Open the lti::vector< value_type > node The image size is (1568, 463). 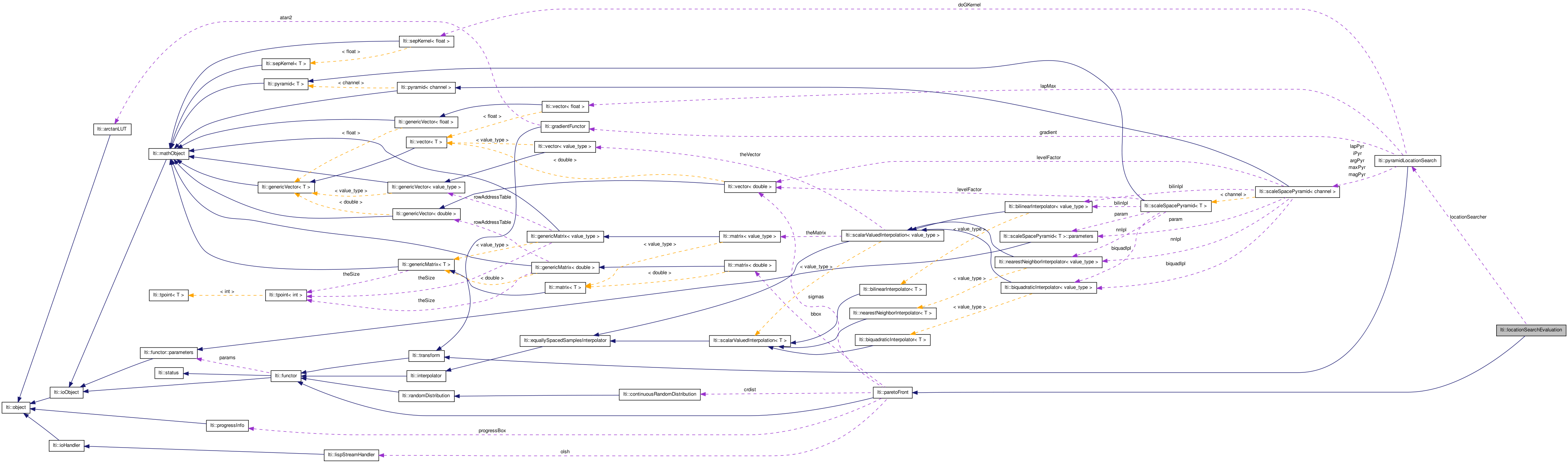point(565,147)
